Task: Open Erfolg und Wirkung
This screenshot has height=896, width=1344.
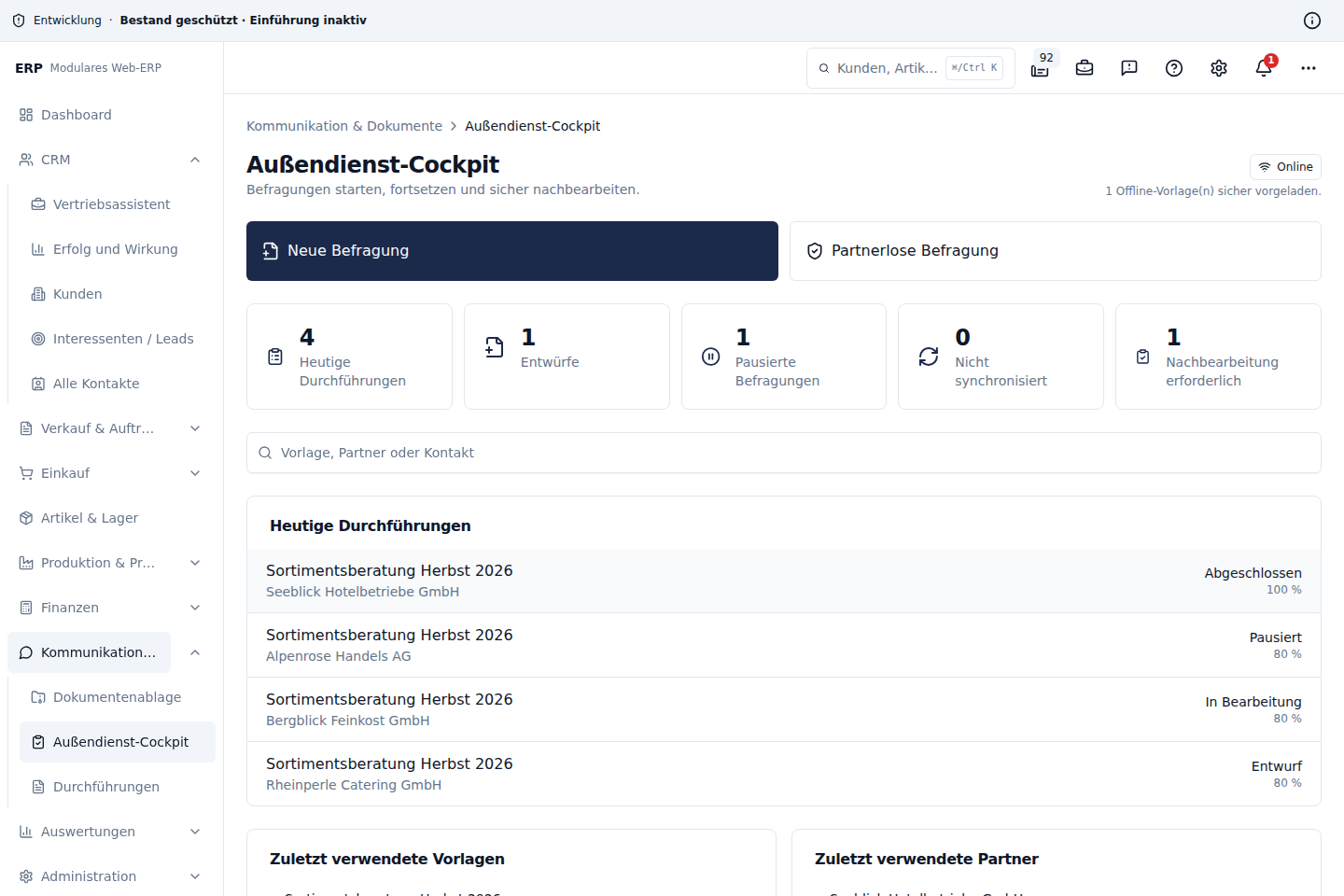Action: [x=118, y=249]
